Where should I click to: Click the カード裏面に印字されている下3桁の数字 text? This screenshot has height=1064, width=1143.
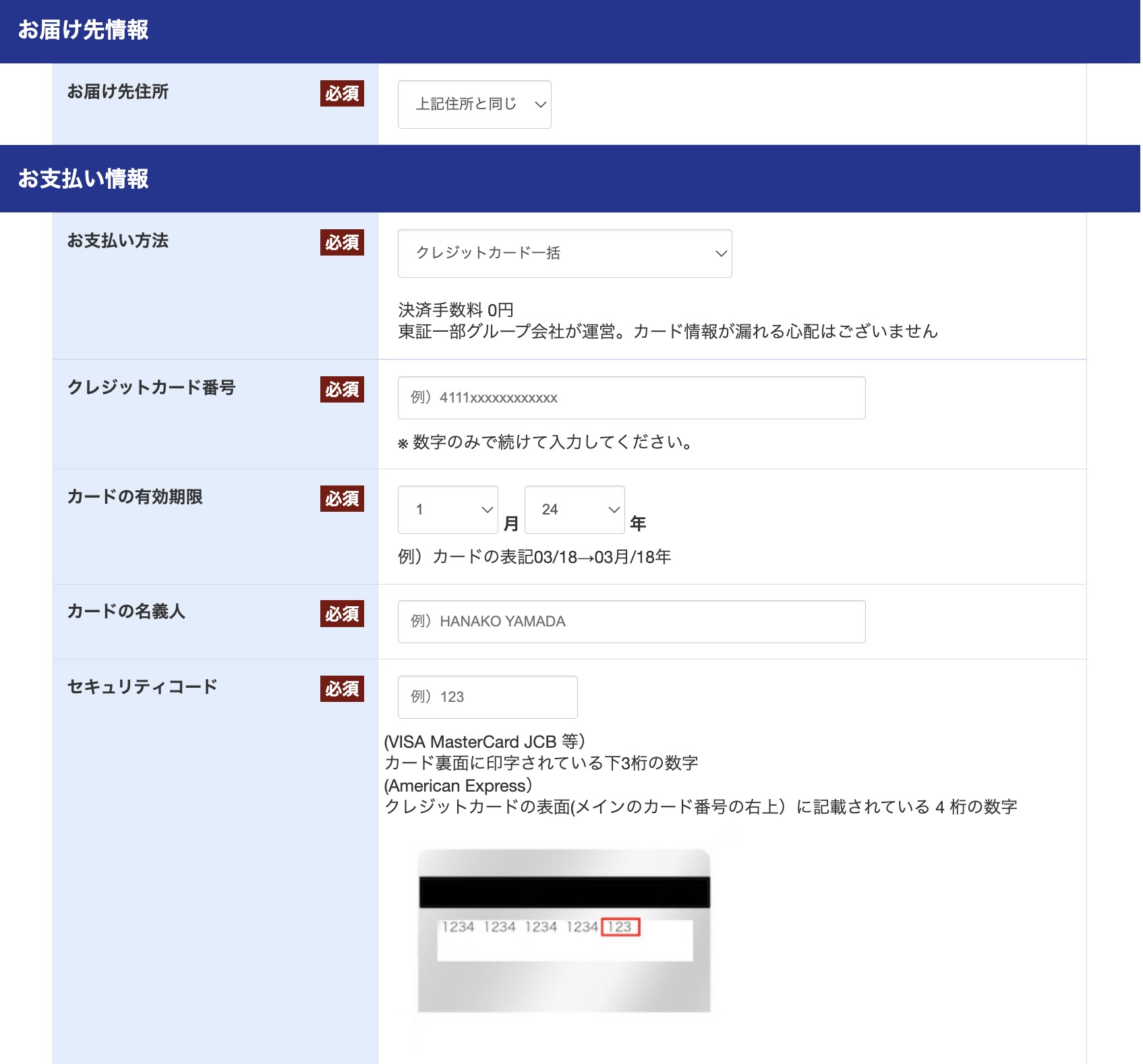pos(541,763)
